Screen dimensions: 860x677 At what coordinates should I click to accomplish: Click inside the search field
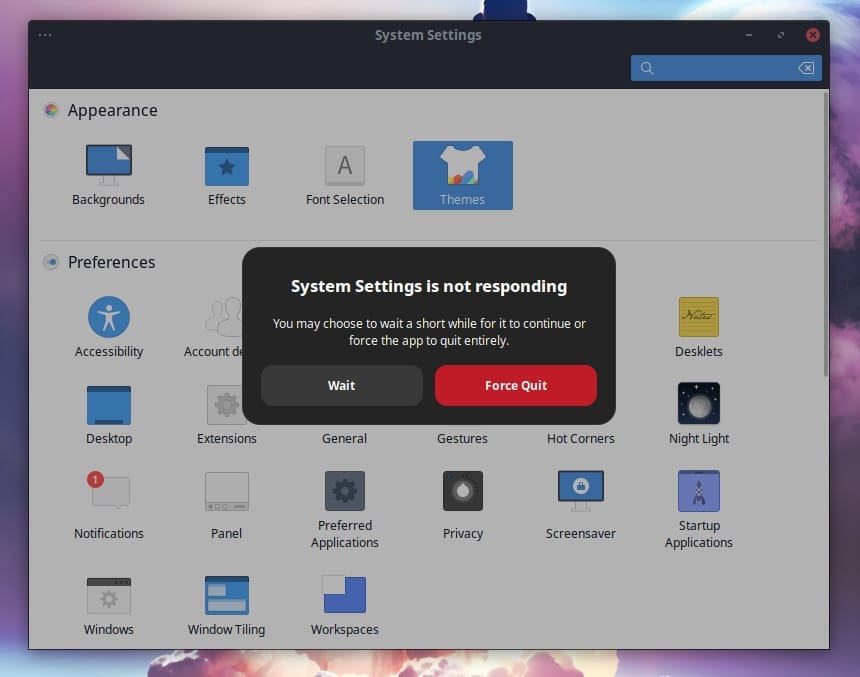pos(720,67)
